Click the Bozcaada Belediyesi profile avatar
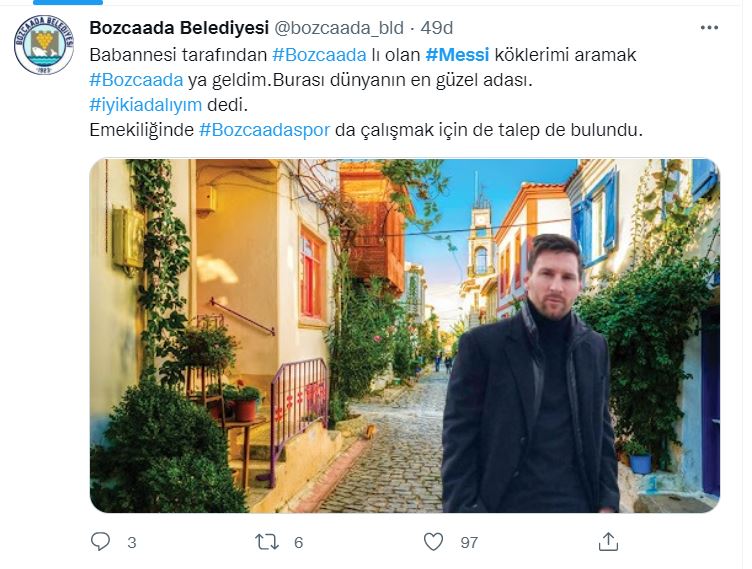 [x=44, y=45]
